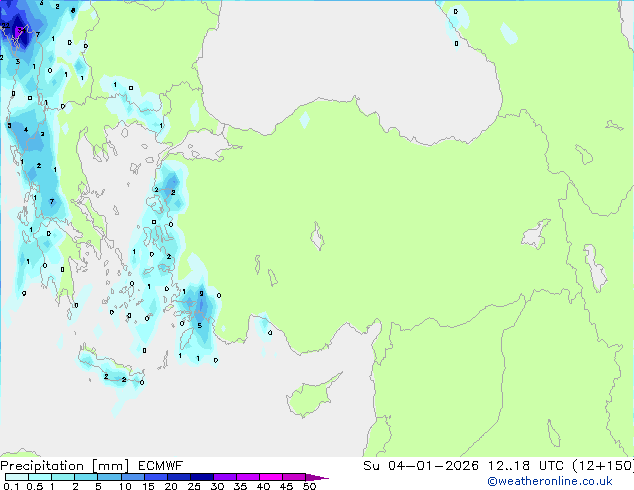Image resolution: width=634 pixels, height=490 pixels.
Task: Select the 5 mm legend color swatch
Action: click(x=109, y=477)
